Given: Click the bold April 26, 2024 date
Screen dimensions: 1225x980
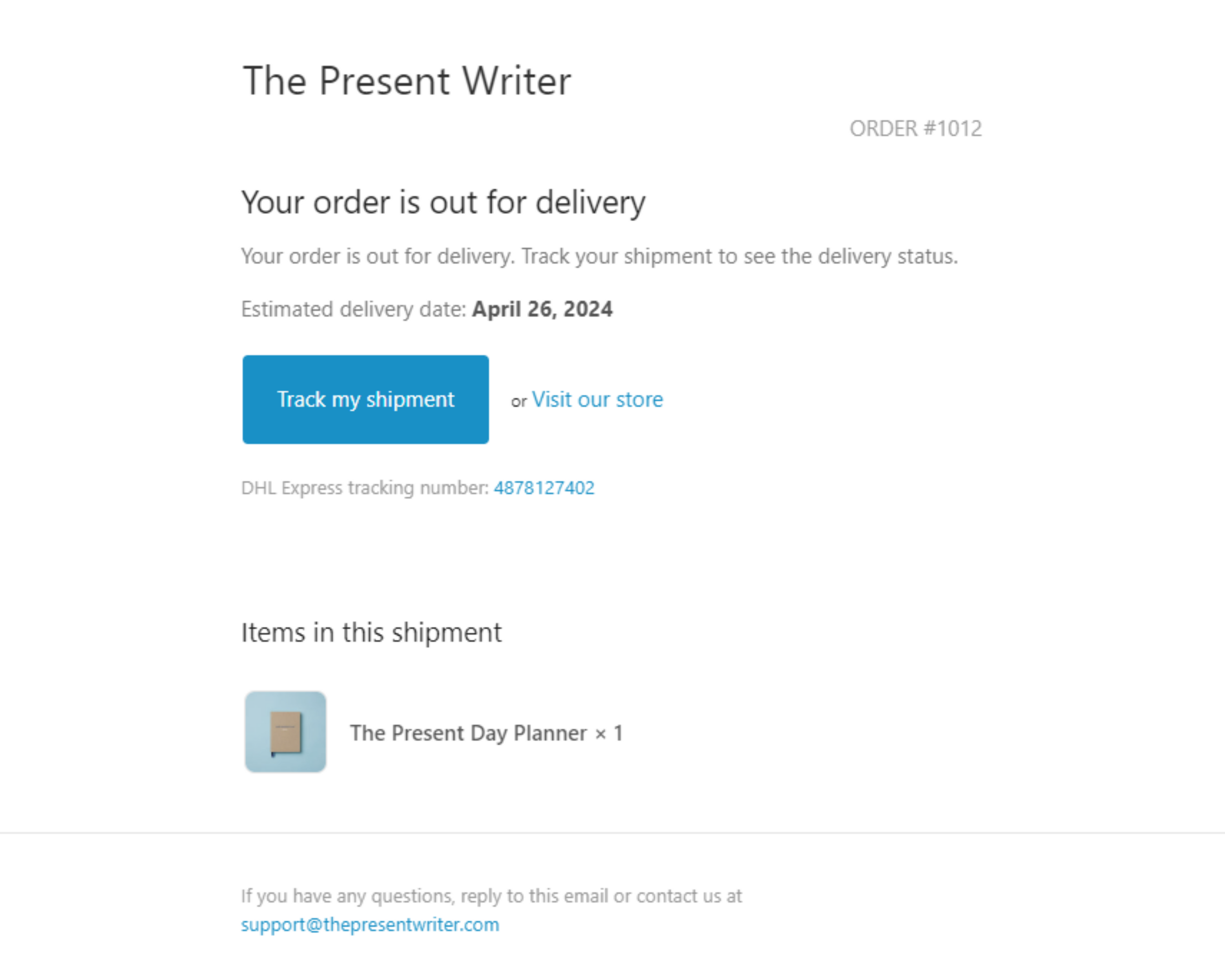Looking at the screenshot, I should [542, 309].
